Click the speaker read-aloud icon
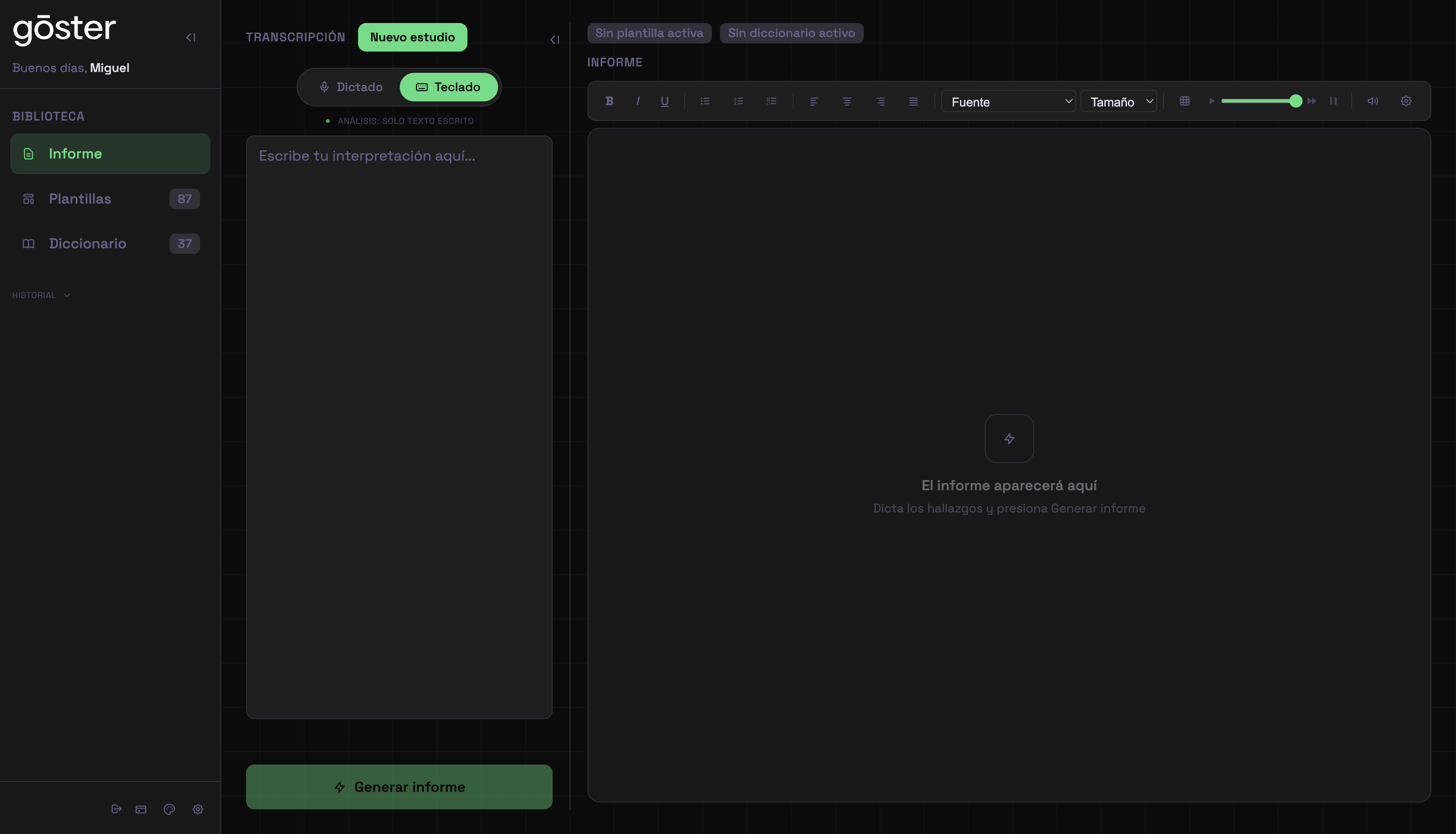The height and width of the screenshot is (834, 1456). [x=1373, y=101]
